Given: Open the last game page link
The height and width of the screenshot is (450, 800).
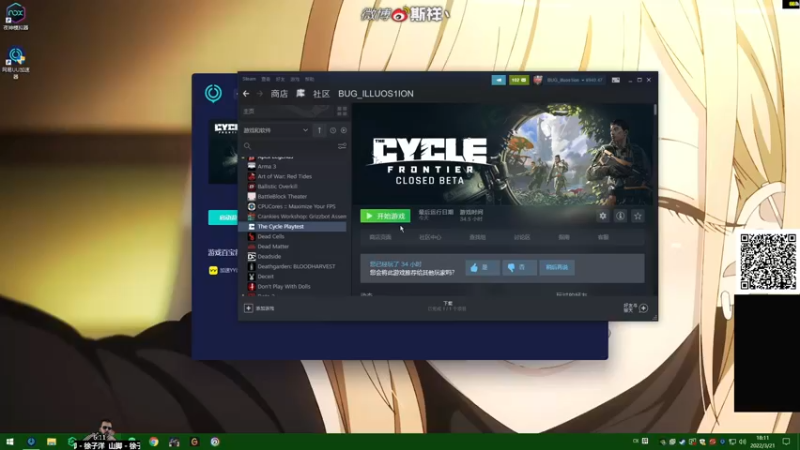Looking at the screenshot, I should point(603,237).
